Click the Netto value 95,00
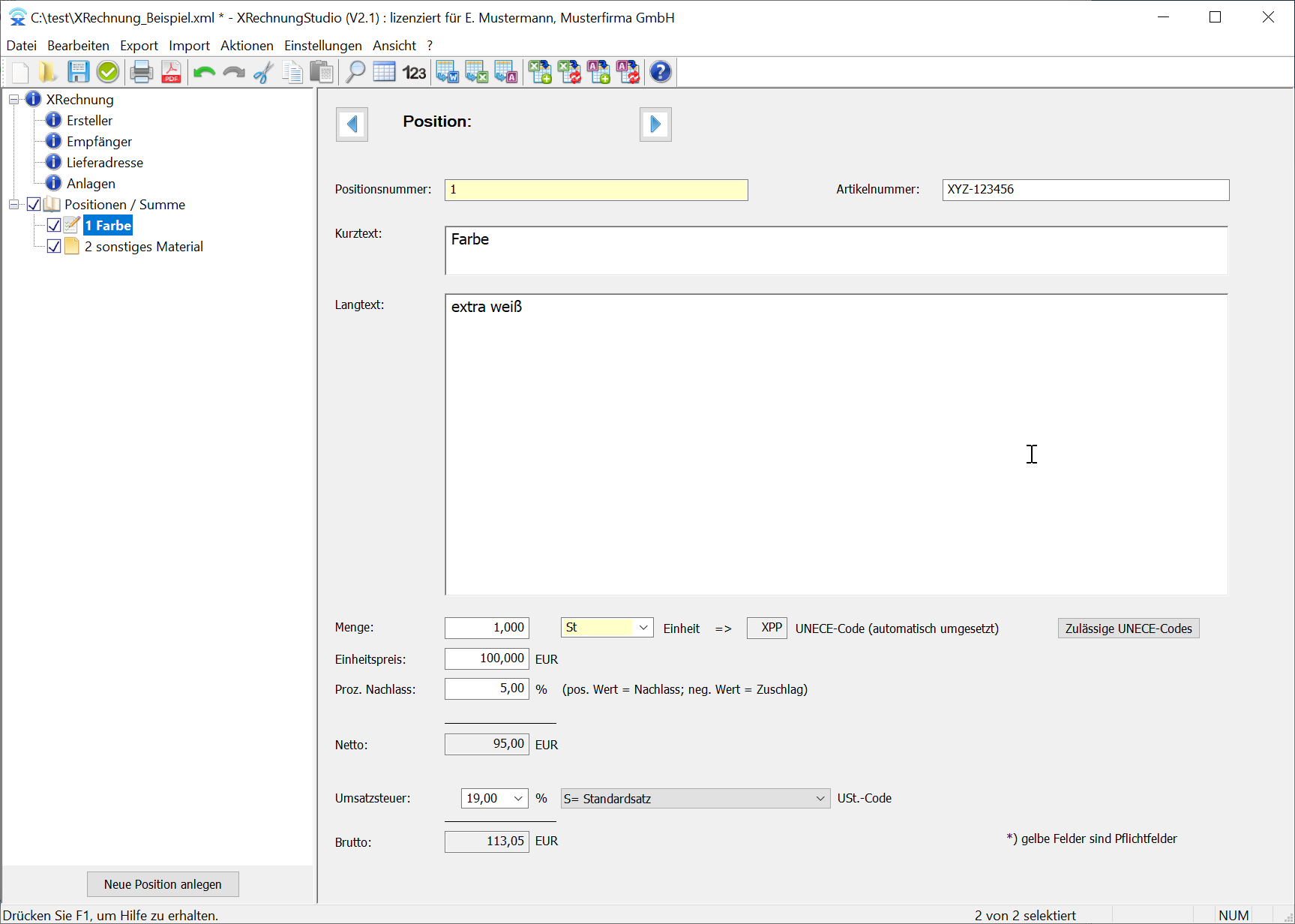The image size is (1295, 924). [487, 744]
